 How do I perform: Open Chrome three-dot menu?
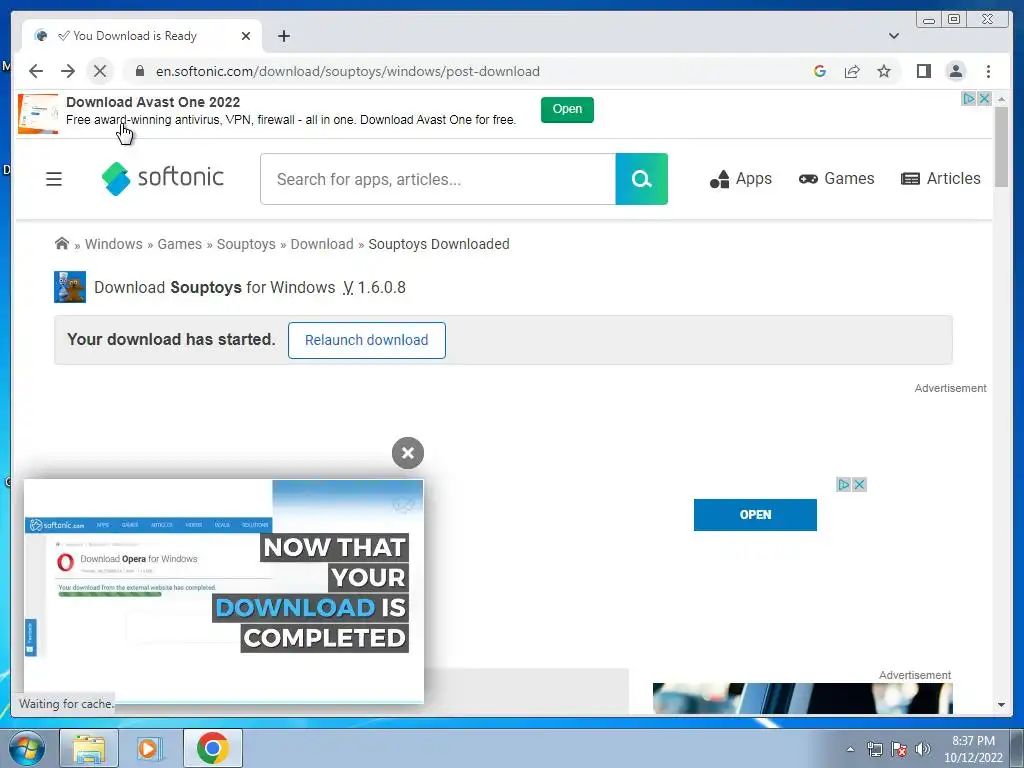(x=988, y=71)
